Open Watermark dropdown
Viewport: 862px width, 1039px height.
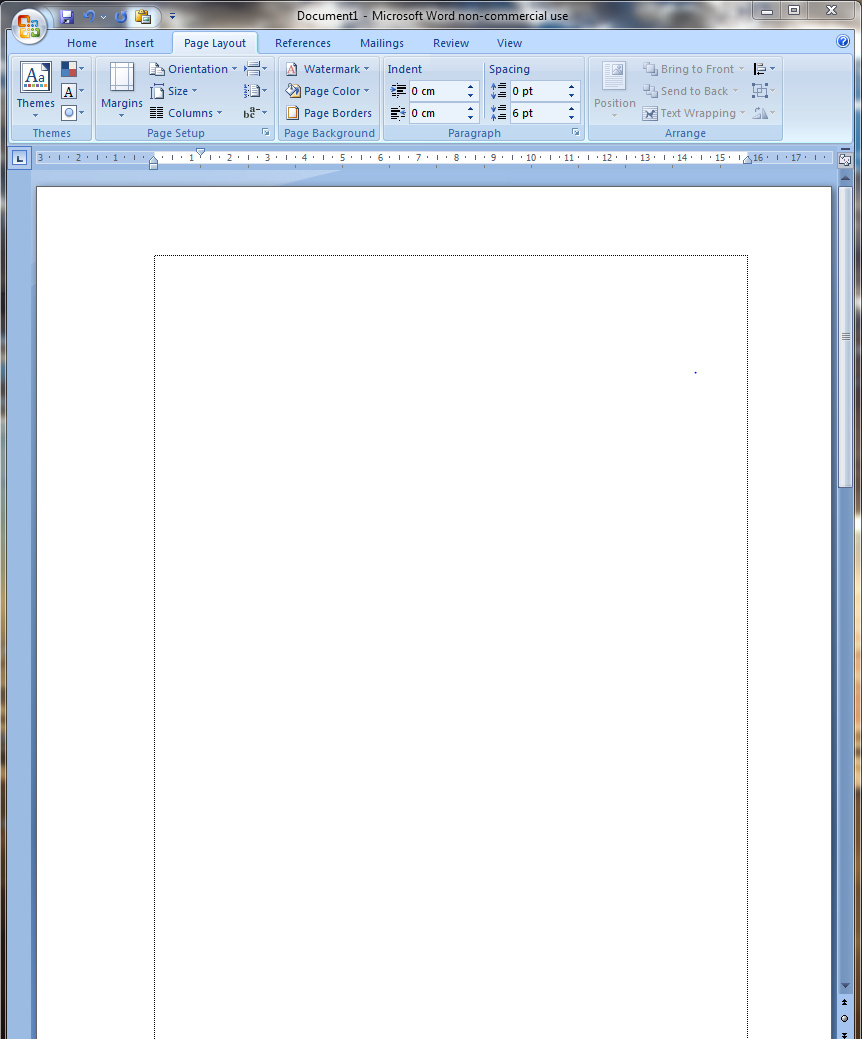327,69
